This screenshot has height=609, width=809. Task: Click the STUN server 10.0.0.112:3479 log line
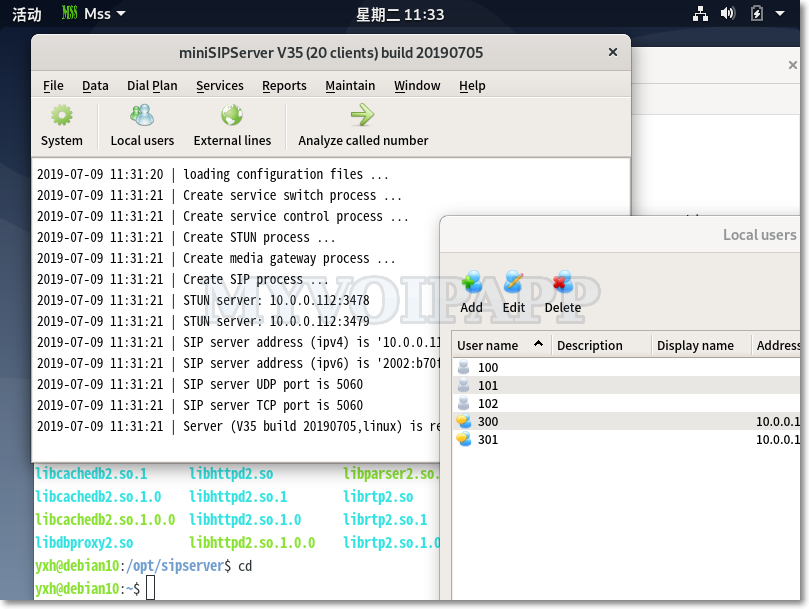coord(203,322)
